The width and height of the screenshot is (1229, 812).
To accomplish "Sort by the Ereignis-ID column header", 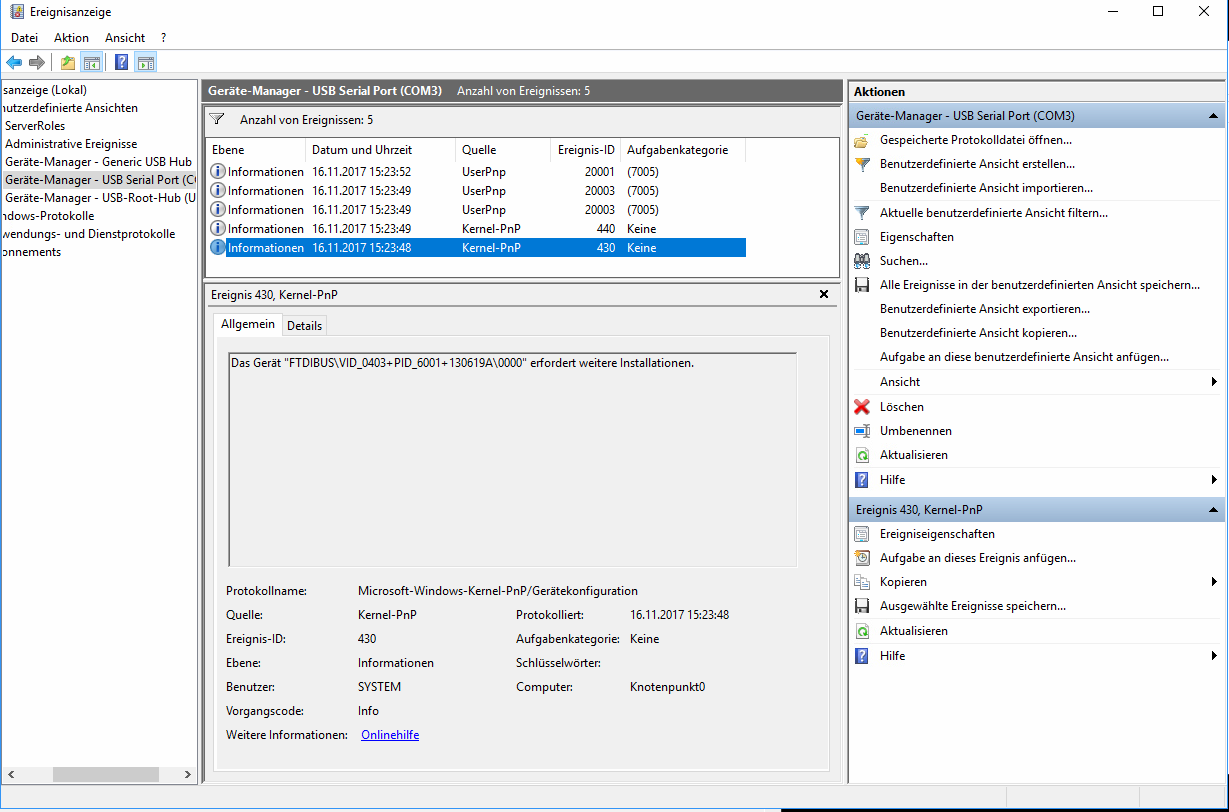I will (586, 150).
